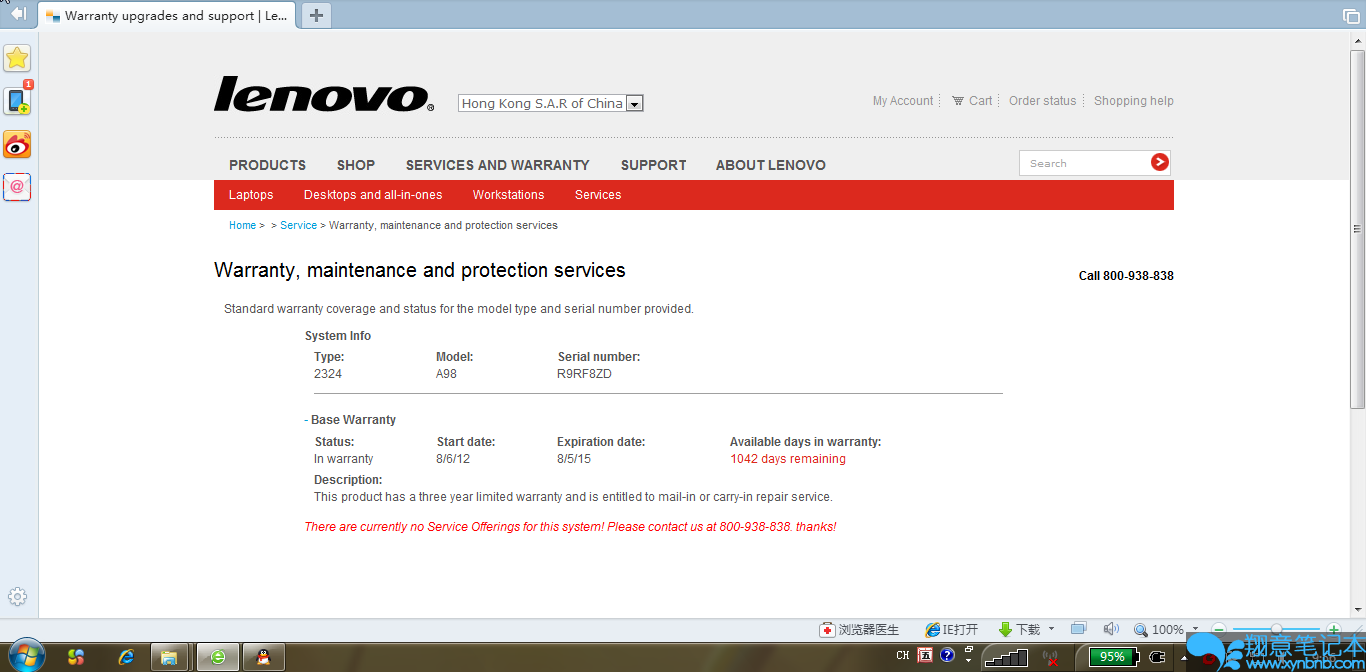Click the '1042 days remaining' text
1366x672 pixels.
788,459
